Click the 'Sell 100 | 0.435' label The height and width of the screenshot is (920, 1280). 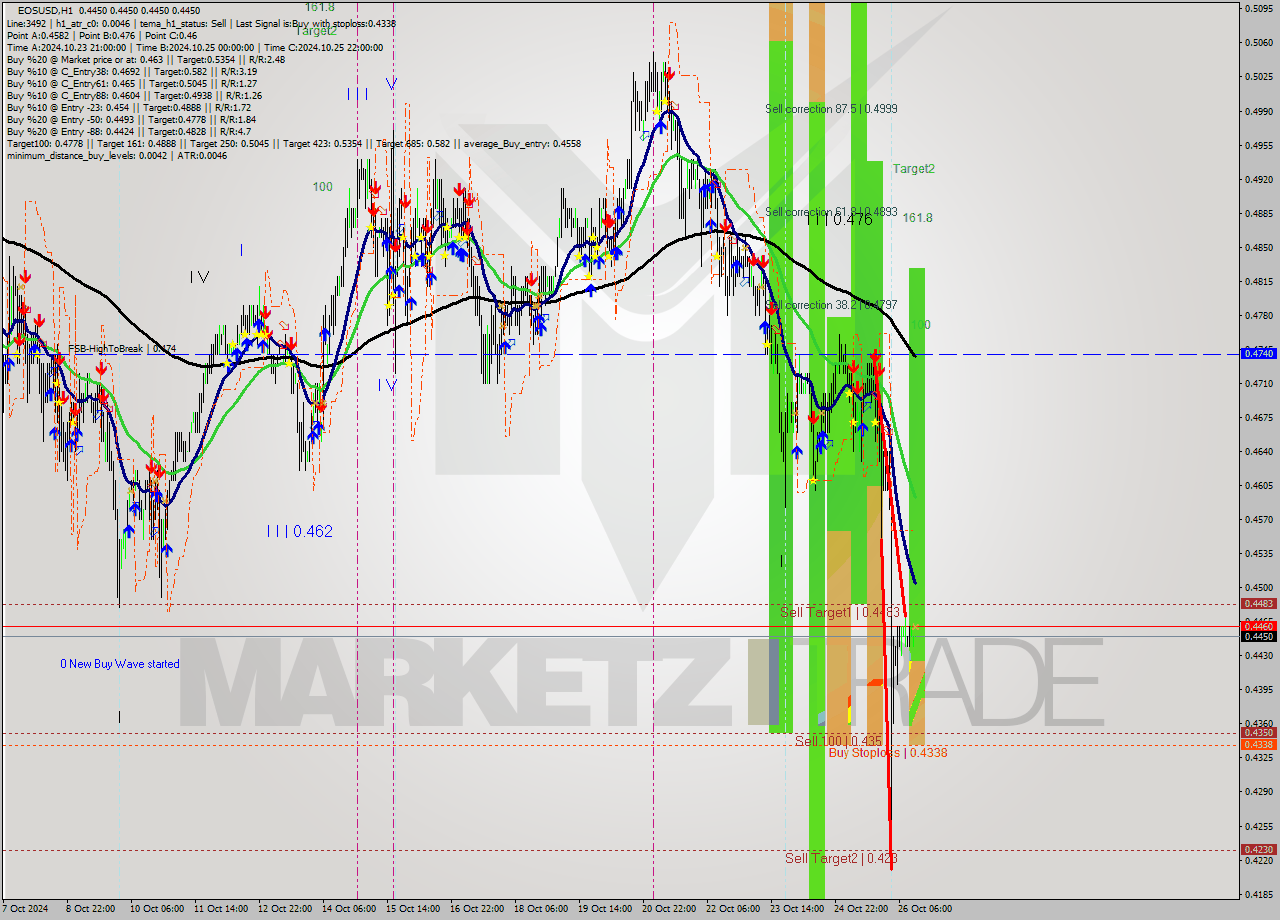839,741
